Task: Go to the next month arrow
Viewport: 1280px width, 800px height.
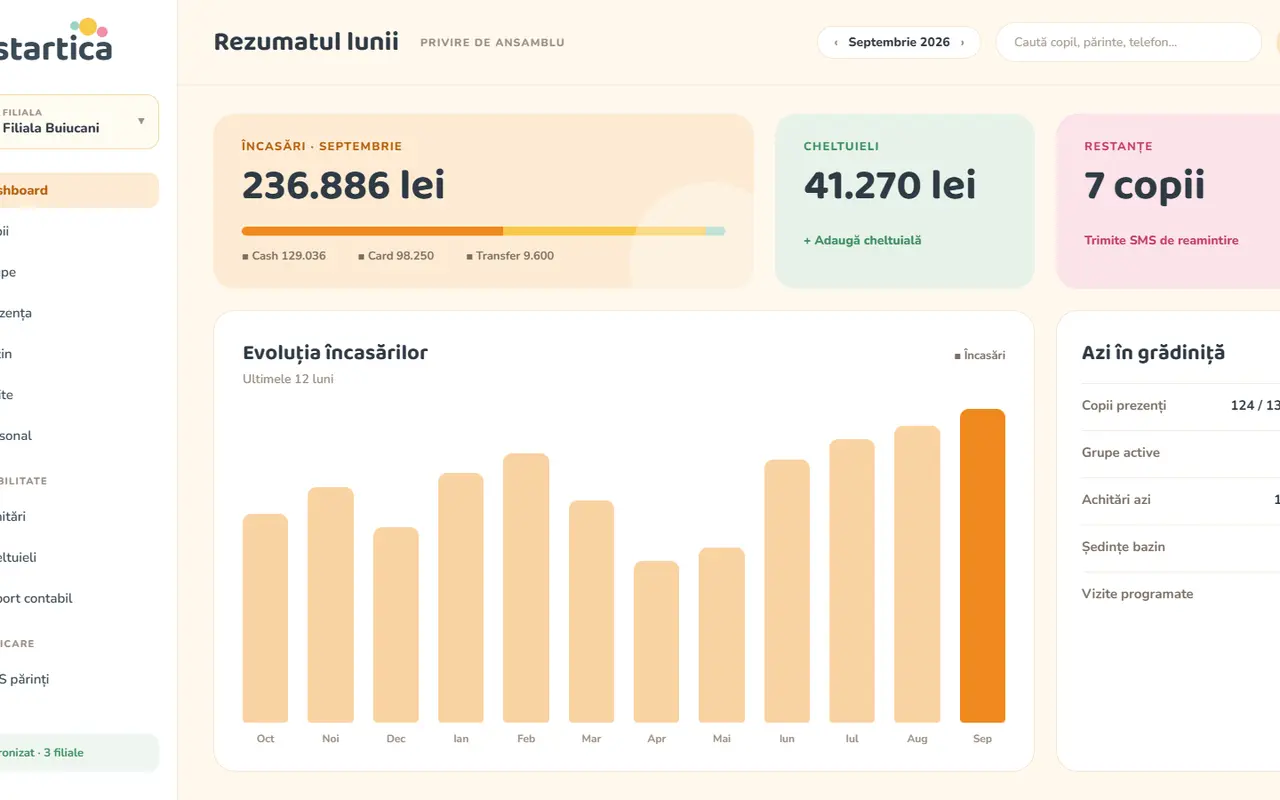Action: pos(962,43)
